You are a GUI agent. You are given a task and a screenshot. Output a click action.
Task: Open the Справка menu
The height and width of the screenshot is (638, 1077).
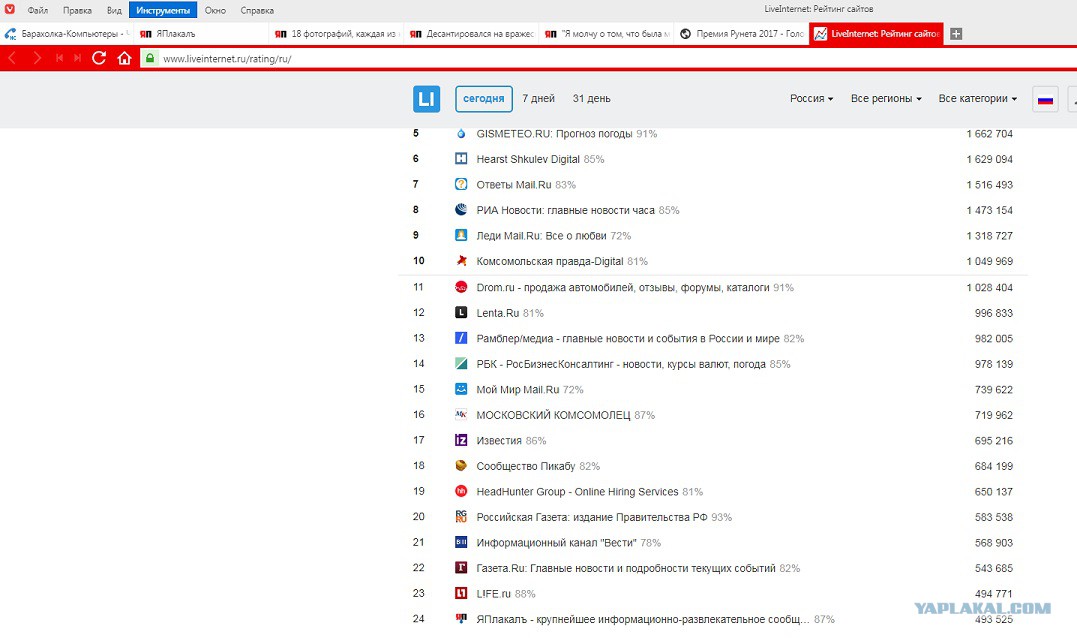(257, 10)
